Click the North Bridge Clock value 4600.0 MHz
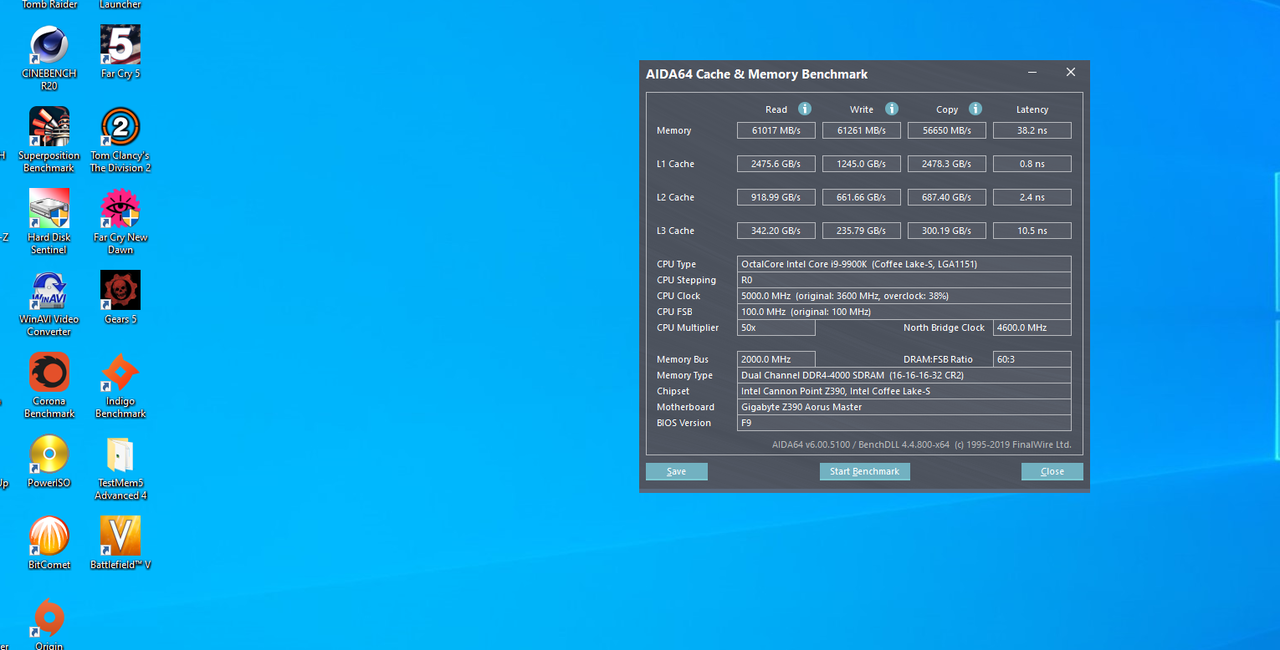The image size is (1280, 650). [1032, 328]
